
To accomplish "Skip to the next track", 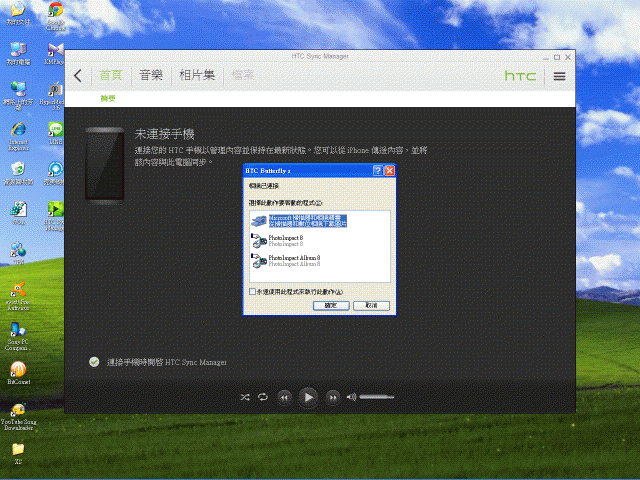I will pos(333,397).
